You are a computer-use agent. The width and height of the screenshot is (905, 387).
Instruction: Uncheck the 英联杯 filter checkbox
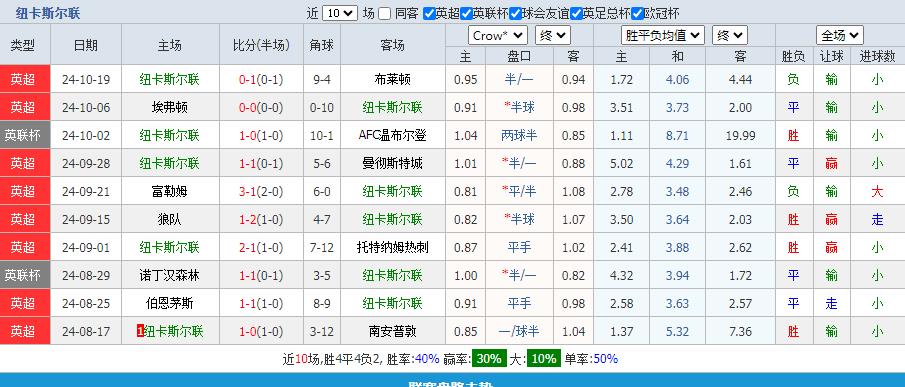click(x=466, y=14)
